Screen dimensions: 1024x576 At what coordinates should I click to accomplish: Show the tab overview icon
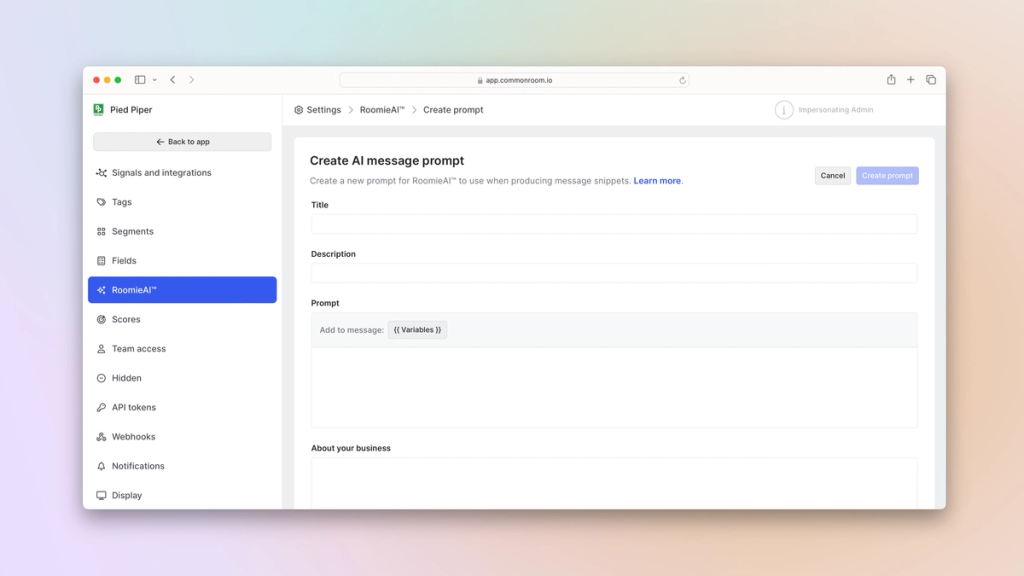[931, 80]
